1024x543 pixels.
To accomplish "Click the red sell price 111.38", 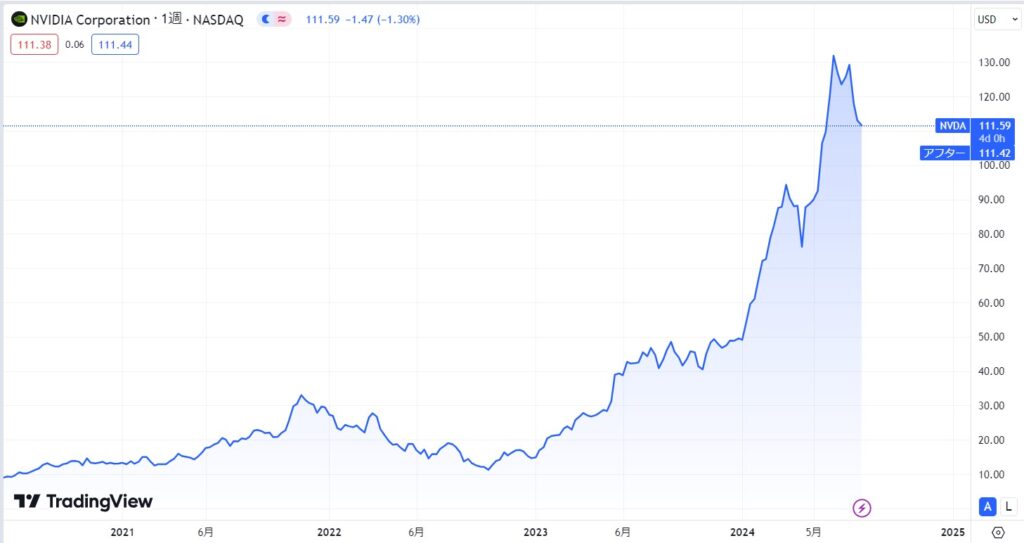I will [x=35, y=44].
